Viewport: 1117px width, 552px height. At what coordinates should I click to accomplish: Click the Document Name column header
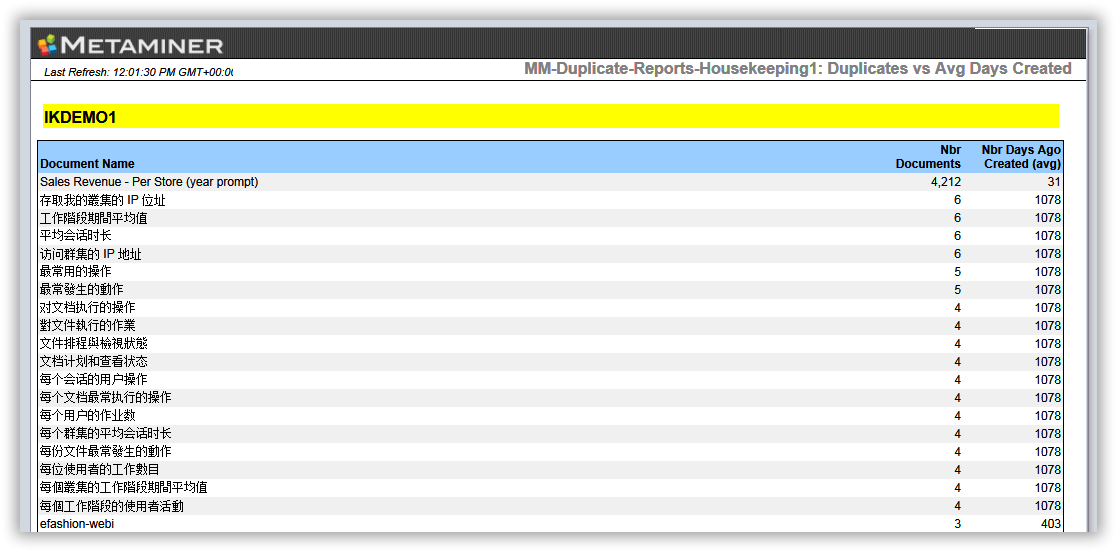[88, 164]
